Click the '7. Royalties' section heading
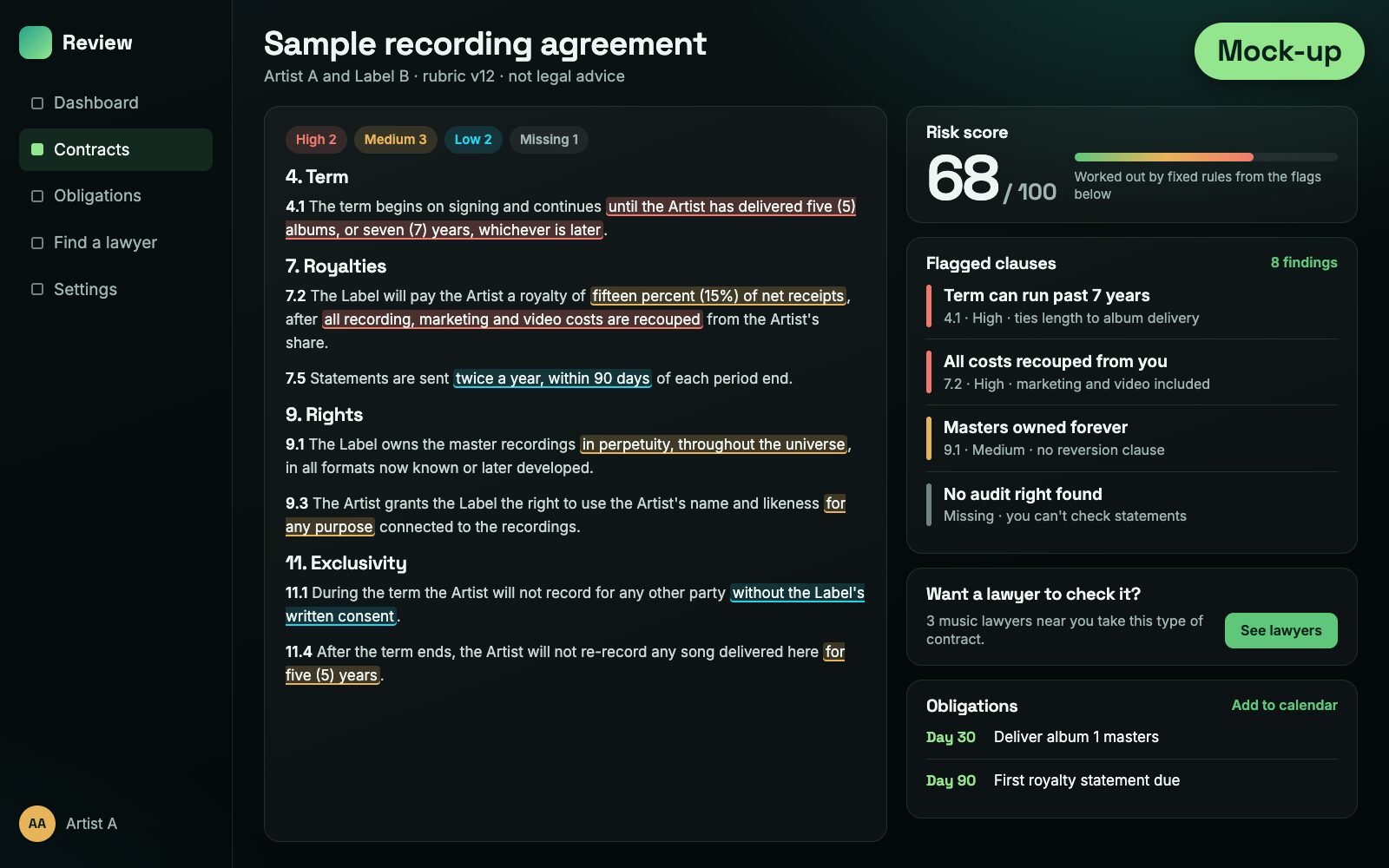1389x868 pixels. click(x=336, y=266)
